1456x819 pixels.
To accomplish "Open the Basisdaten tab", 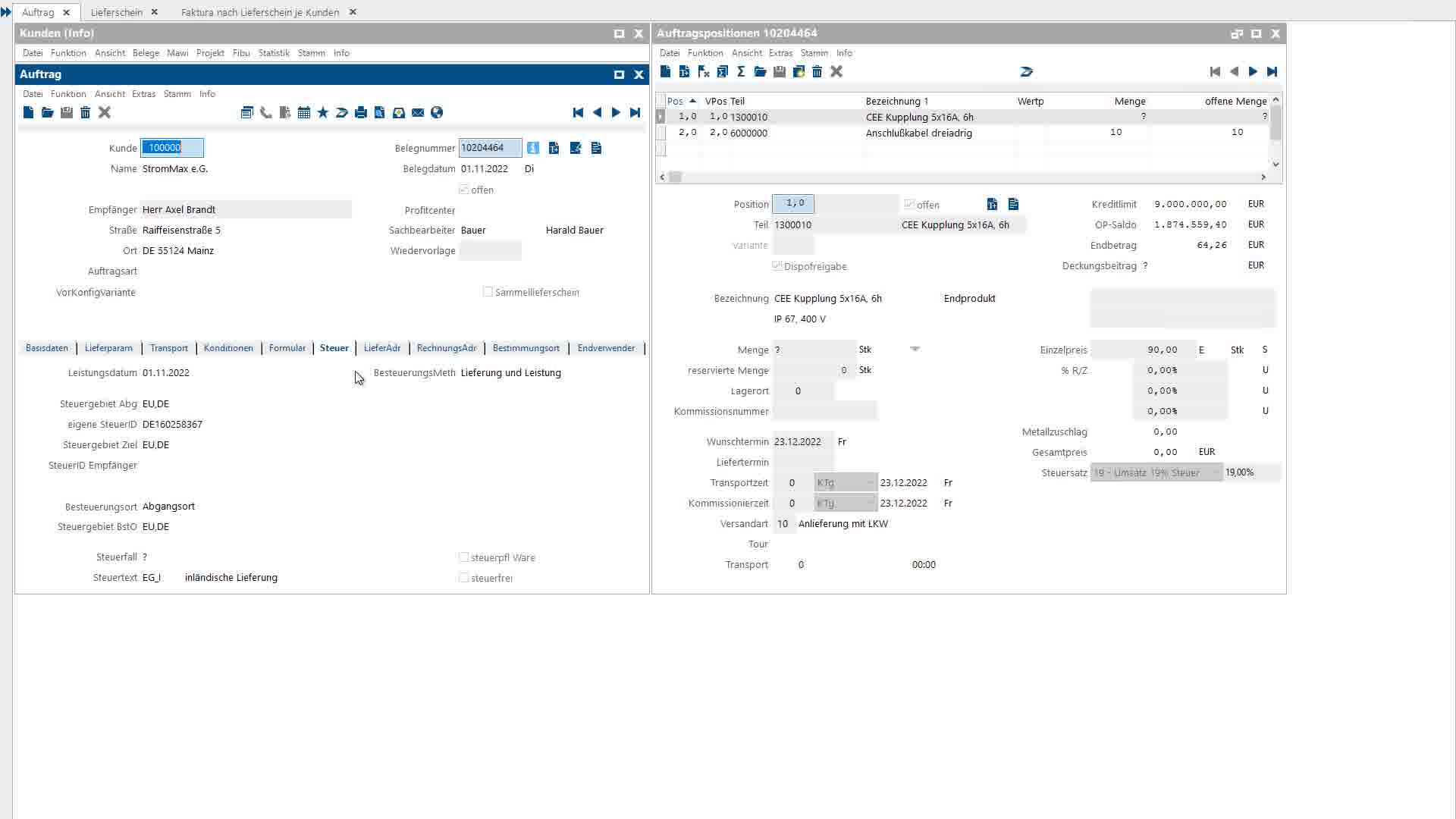I will click(47, 348).
